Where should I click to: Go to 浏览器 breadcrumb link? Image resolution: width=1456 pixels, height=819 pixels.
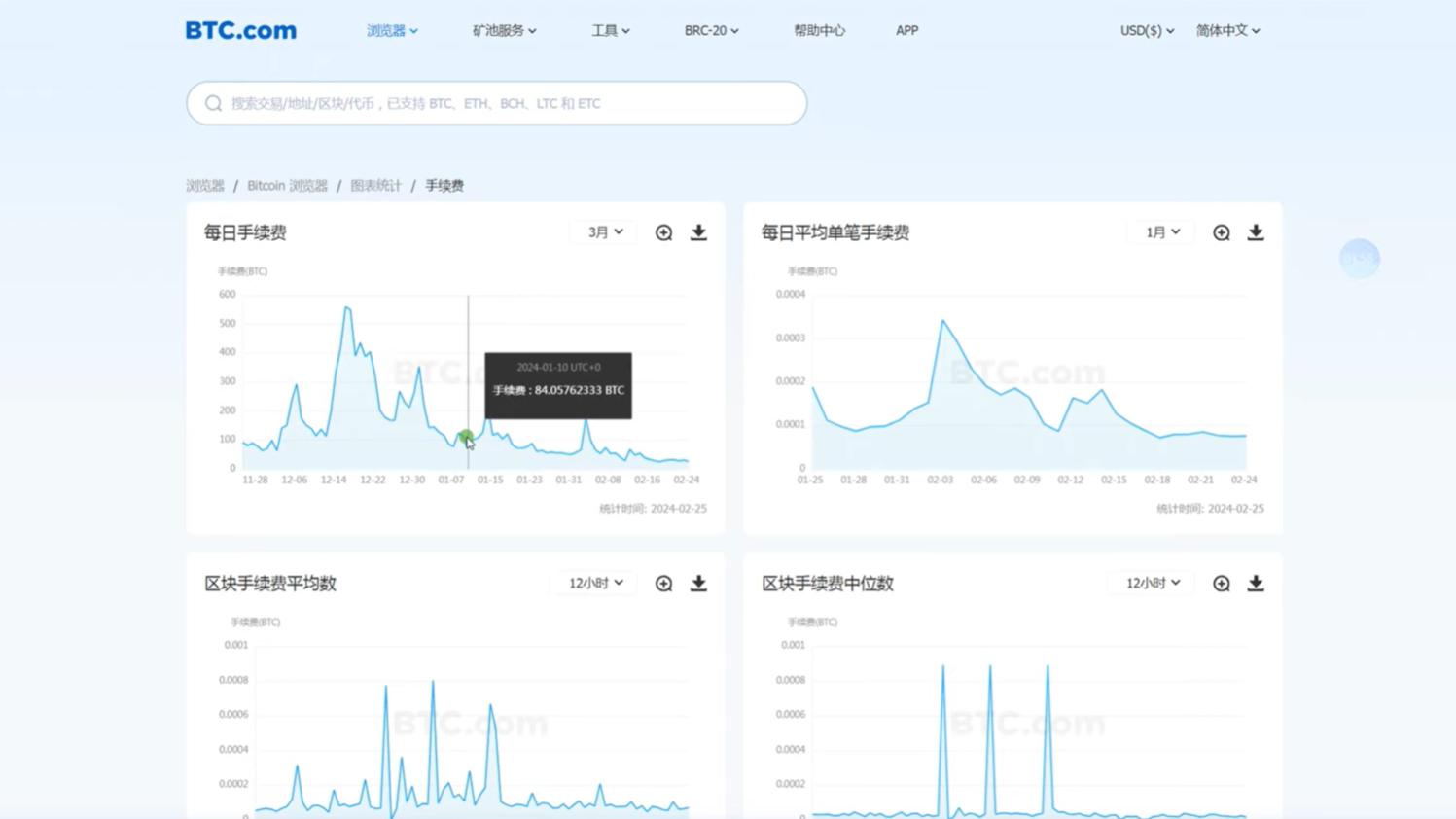click(205, 186)
